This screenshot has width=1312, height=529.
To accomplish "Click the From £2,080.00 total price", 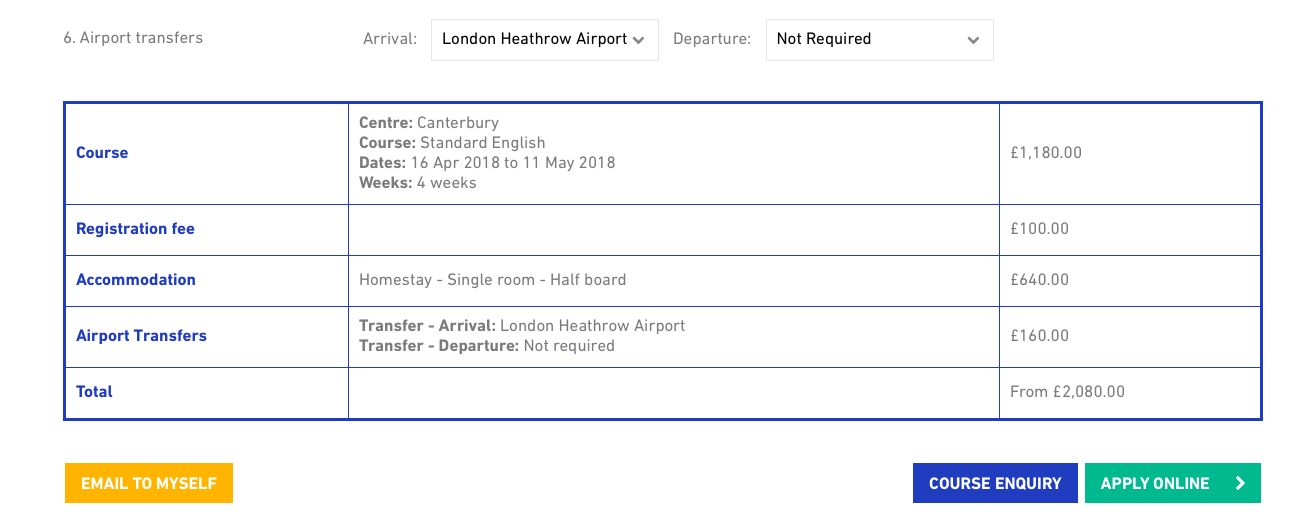I will point(1067,392).
